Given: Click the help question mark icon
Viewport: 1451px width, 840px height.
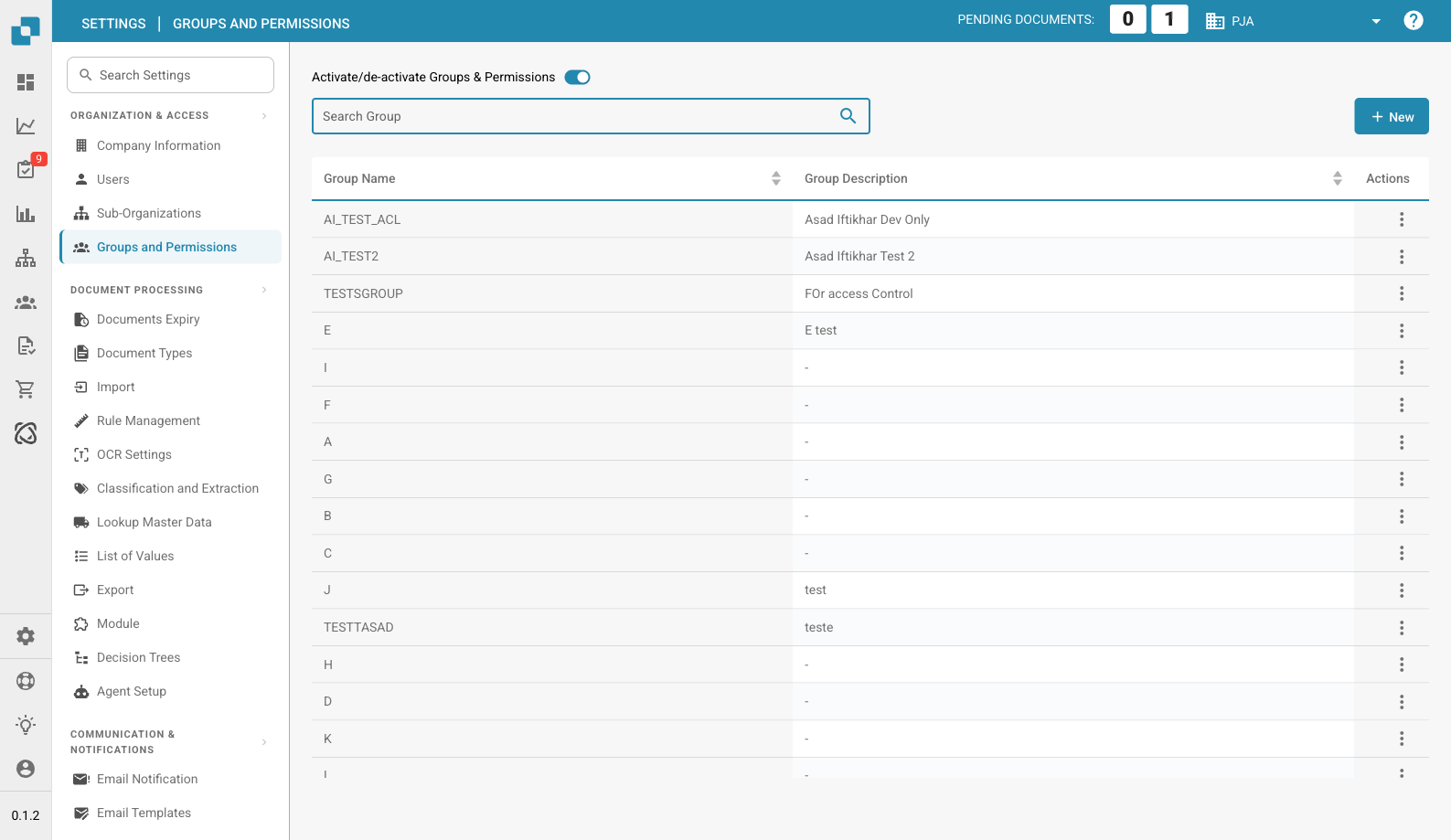Looking at the screenshot, I should pos(1414,20).
